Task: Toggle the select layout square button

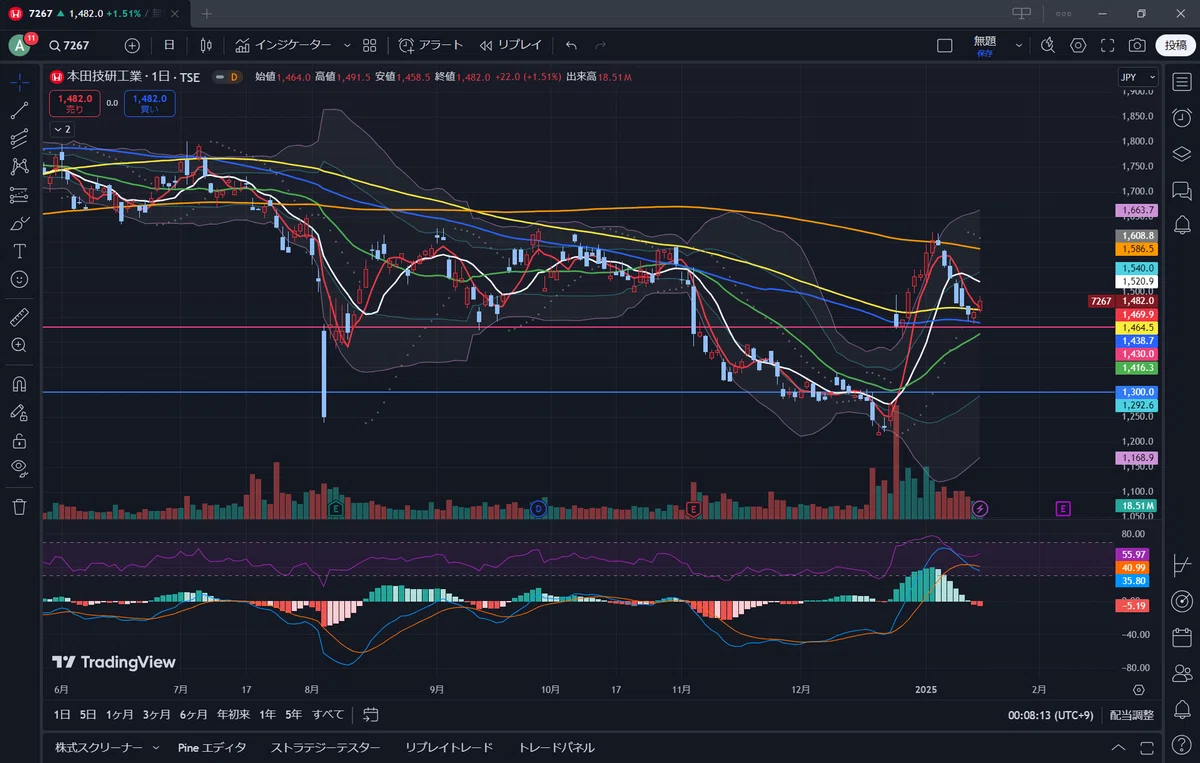Action: [x=945, y=45]
